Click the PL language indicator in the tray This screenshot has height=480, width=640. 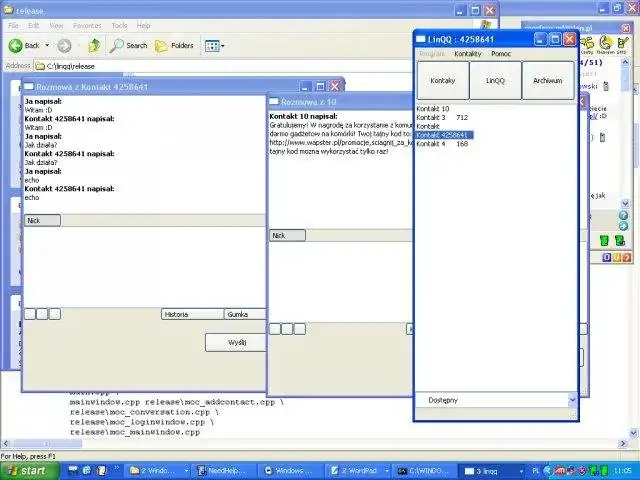pos(536,471)
